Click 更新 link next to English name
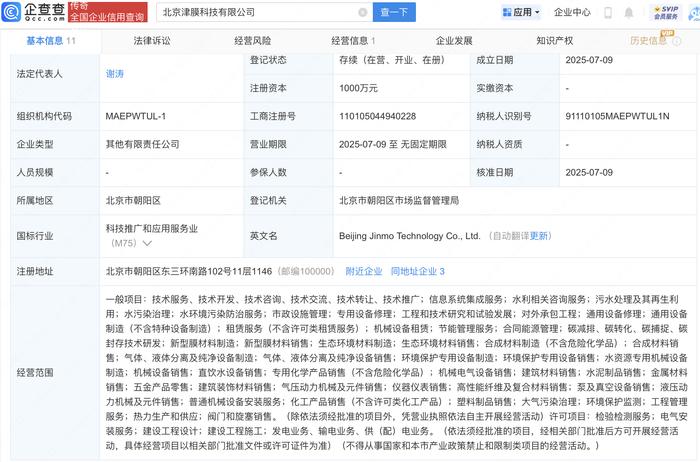This screenshot has height=462, width=700. point(538,236)
